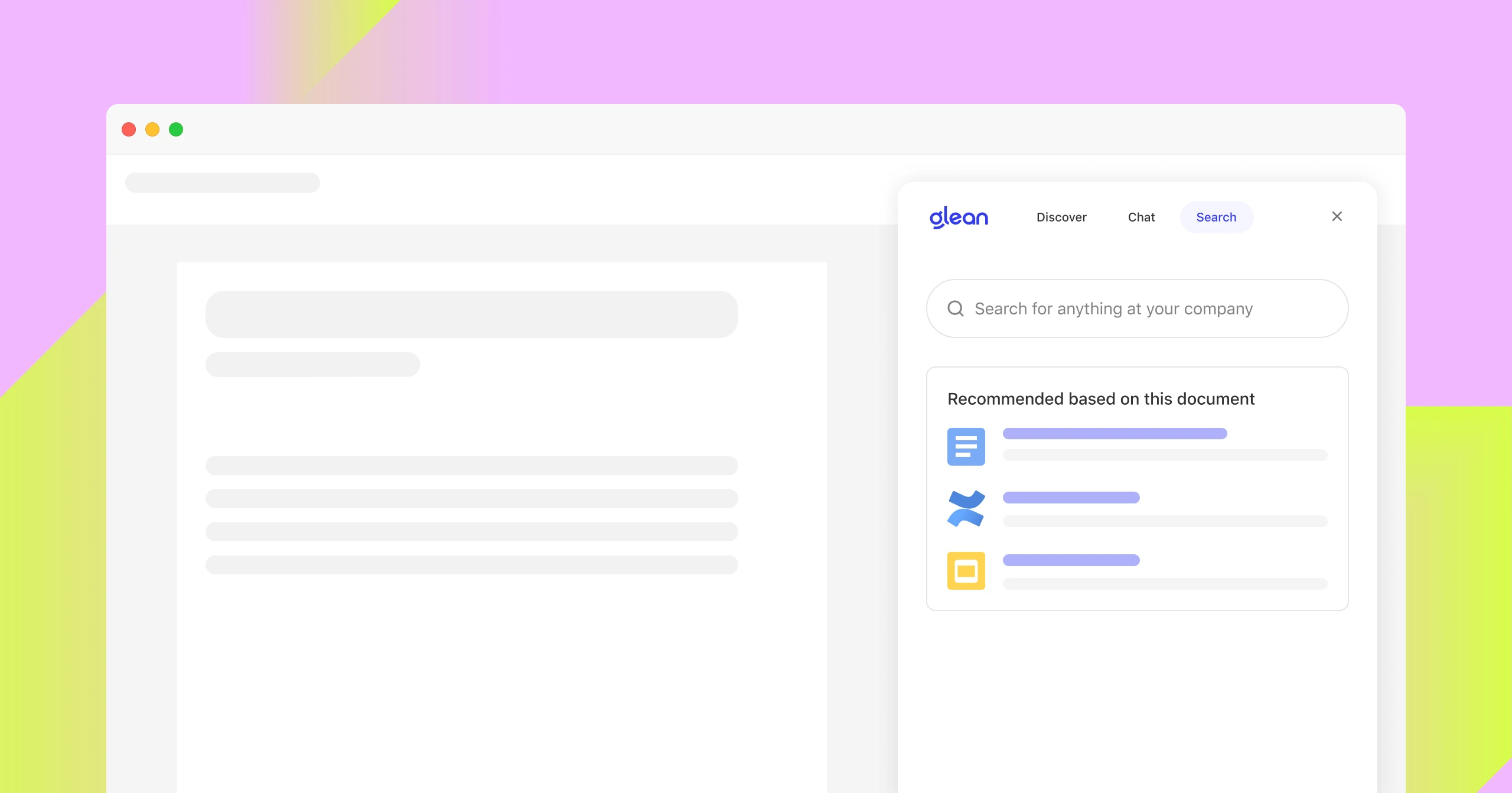
Task: Click the red close window button
Action: (129, 129)
